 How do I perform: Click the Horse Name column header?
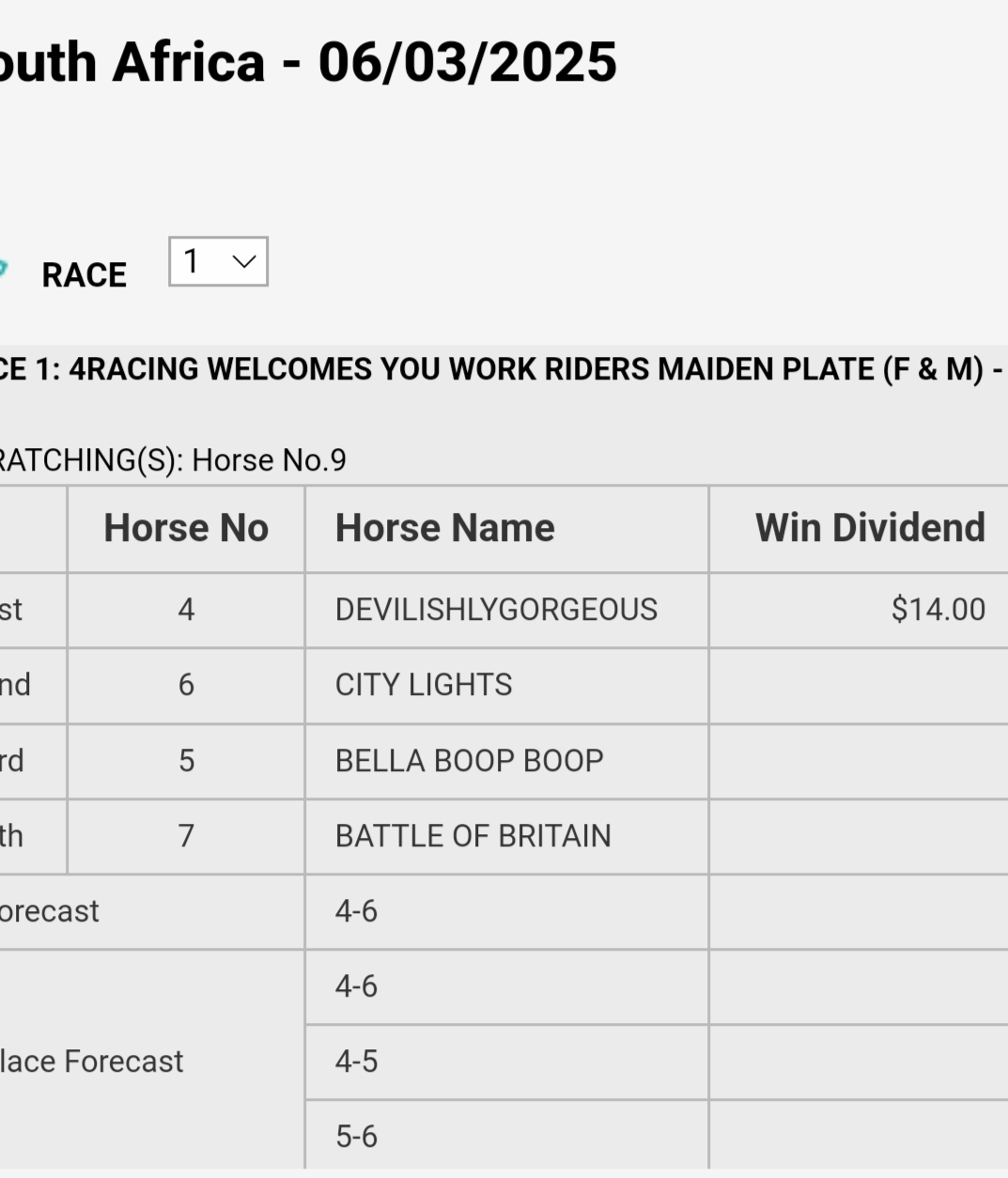pos(444,528)
